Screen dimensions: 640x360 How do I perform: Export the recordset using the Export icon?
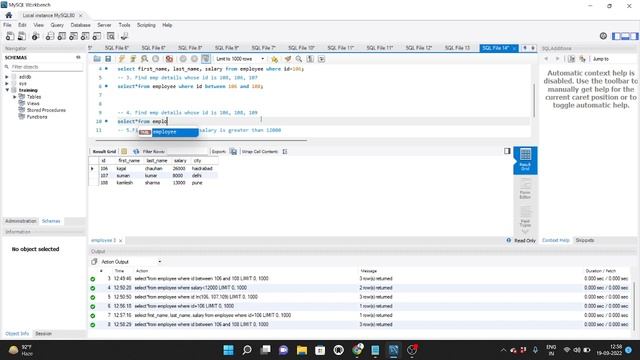233,151
